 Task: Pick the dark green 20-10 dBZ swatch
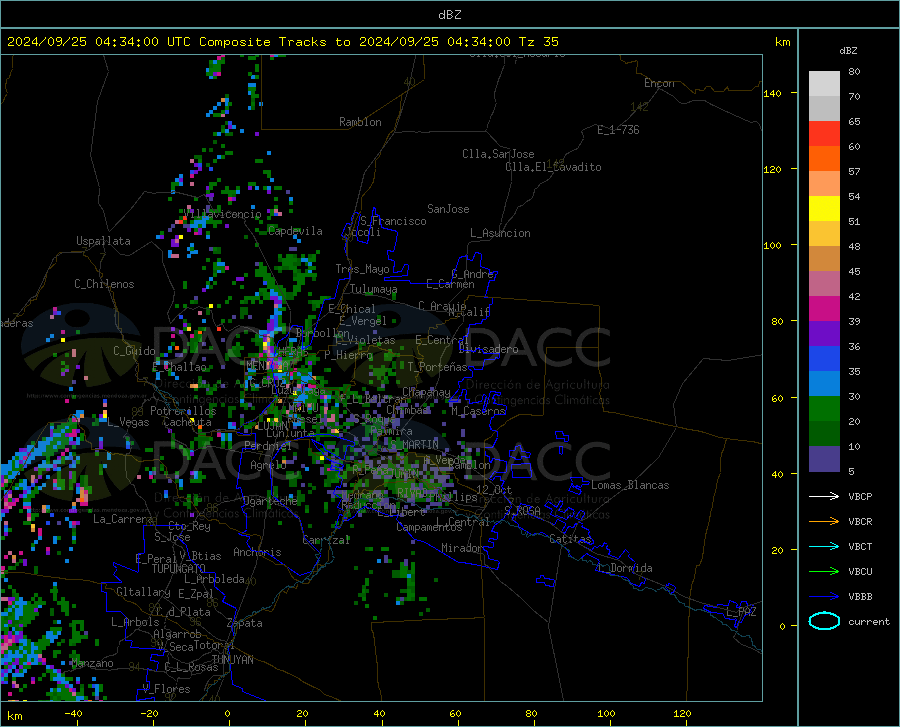point(824,434)
